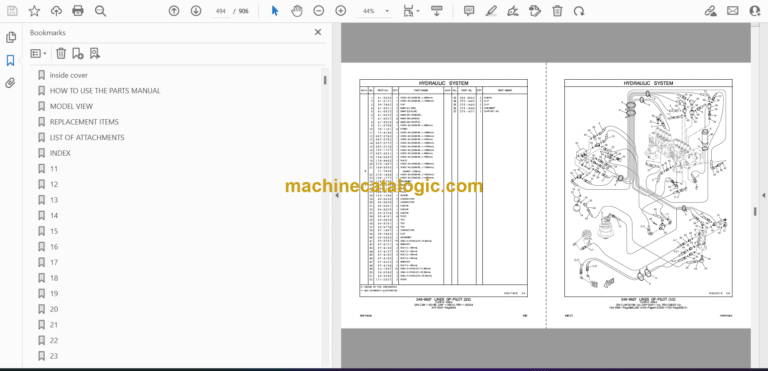Star this file as favorite
The width and height of the screenshot is (768, 371).
(34, 11)
